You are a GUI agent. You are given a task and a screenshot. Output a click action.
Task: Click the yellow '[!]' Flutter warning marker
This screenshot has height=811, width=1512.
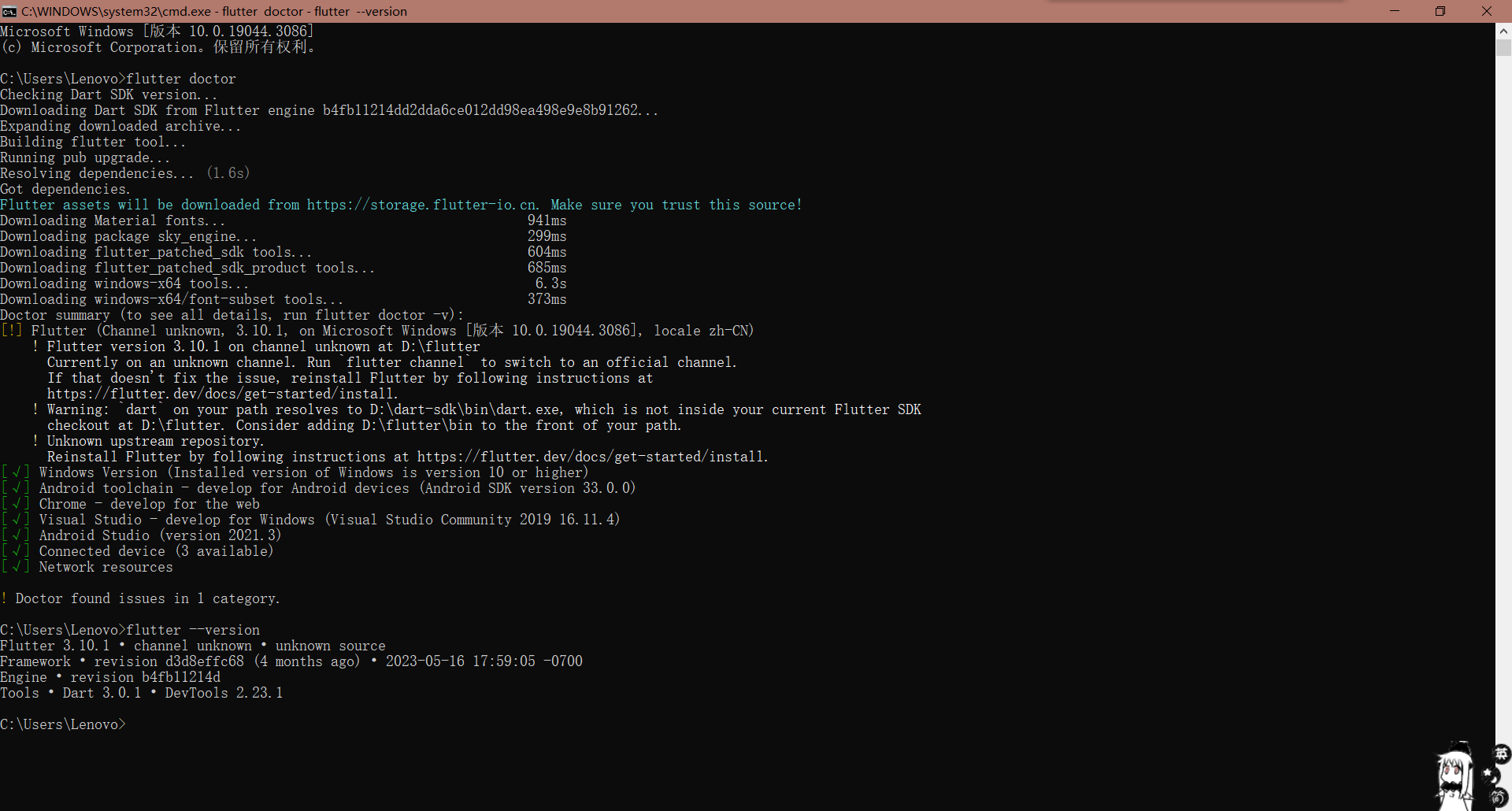tap(12, 331)
